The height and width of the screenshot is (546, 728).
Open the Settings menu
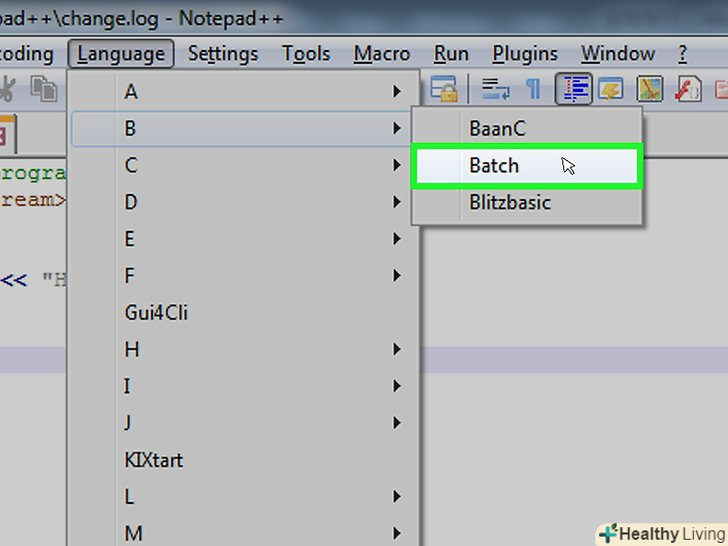point(223,54)
